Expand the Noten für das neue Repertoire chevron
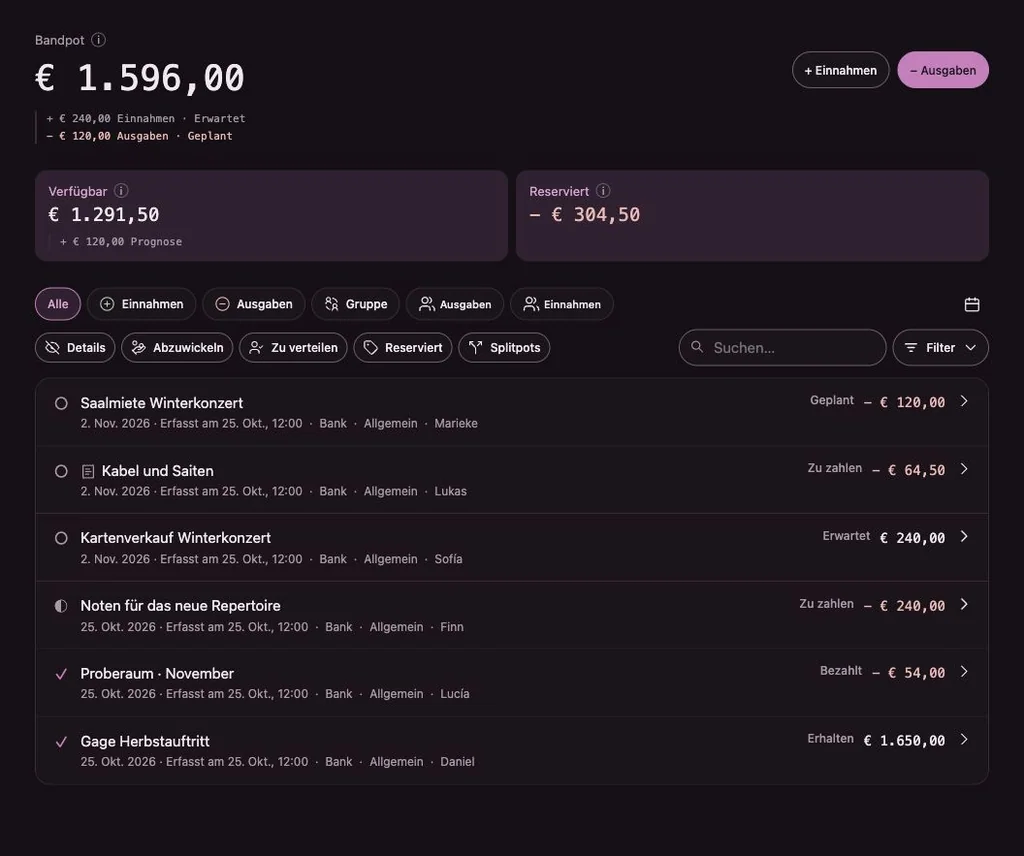The width and height of the screenshot is (1024, 856). point(964,604)
